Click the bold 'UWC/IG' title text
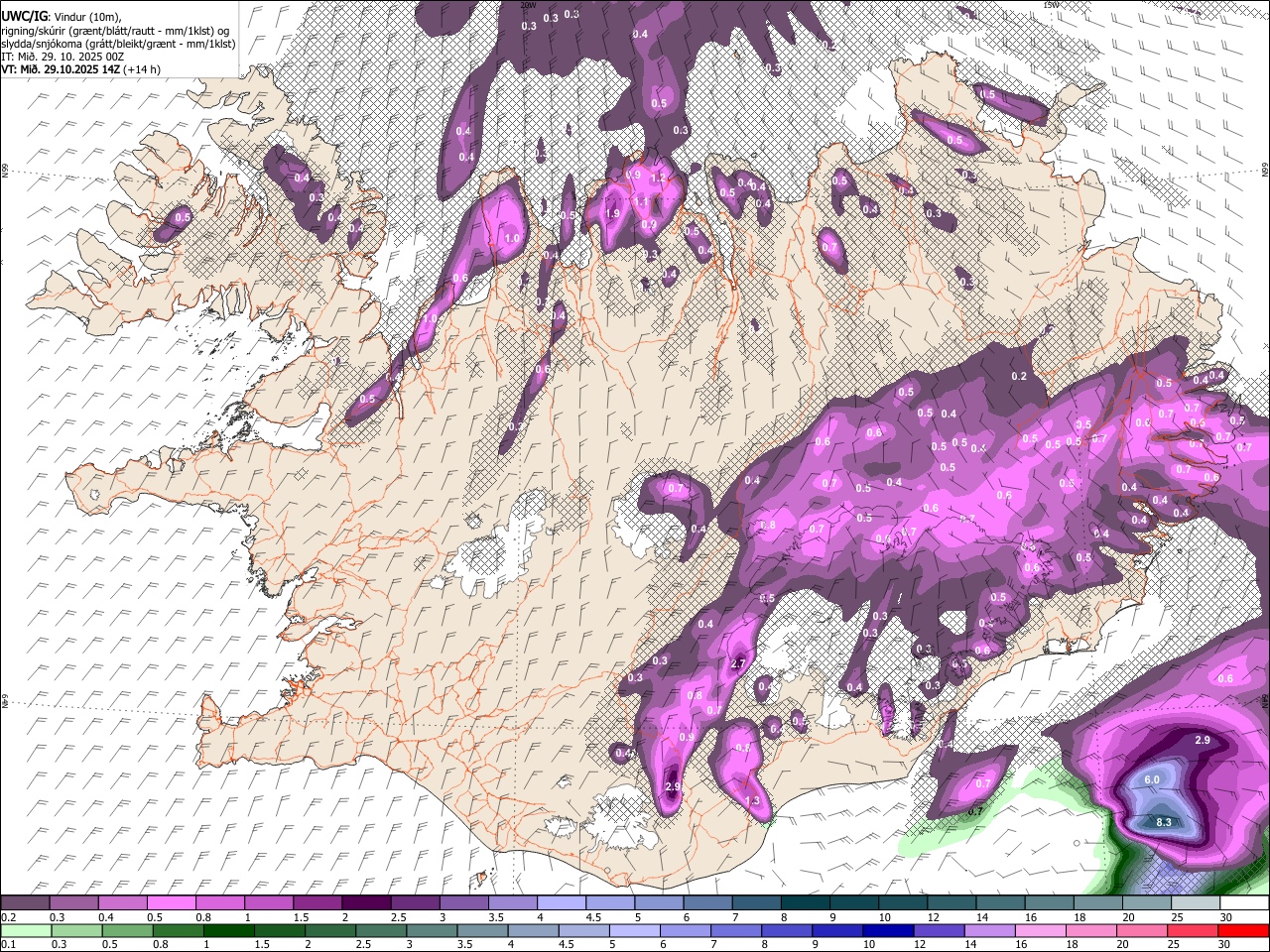 point(24,17)
